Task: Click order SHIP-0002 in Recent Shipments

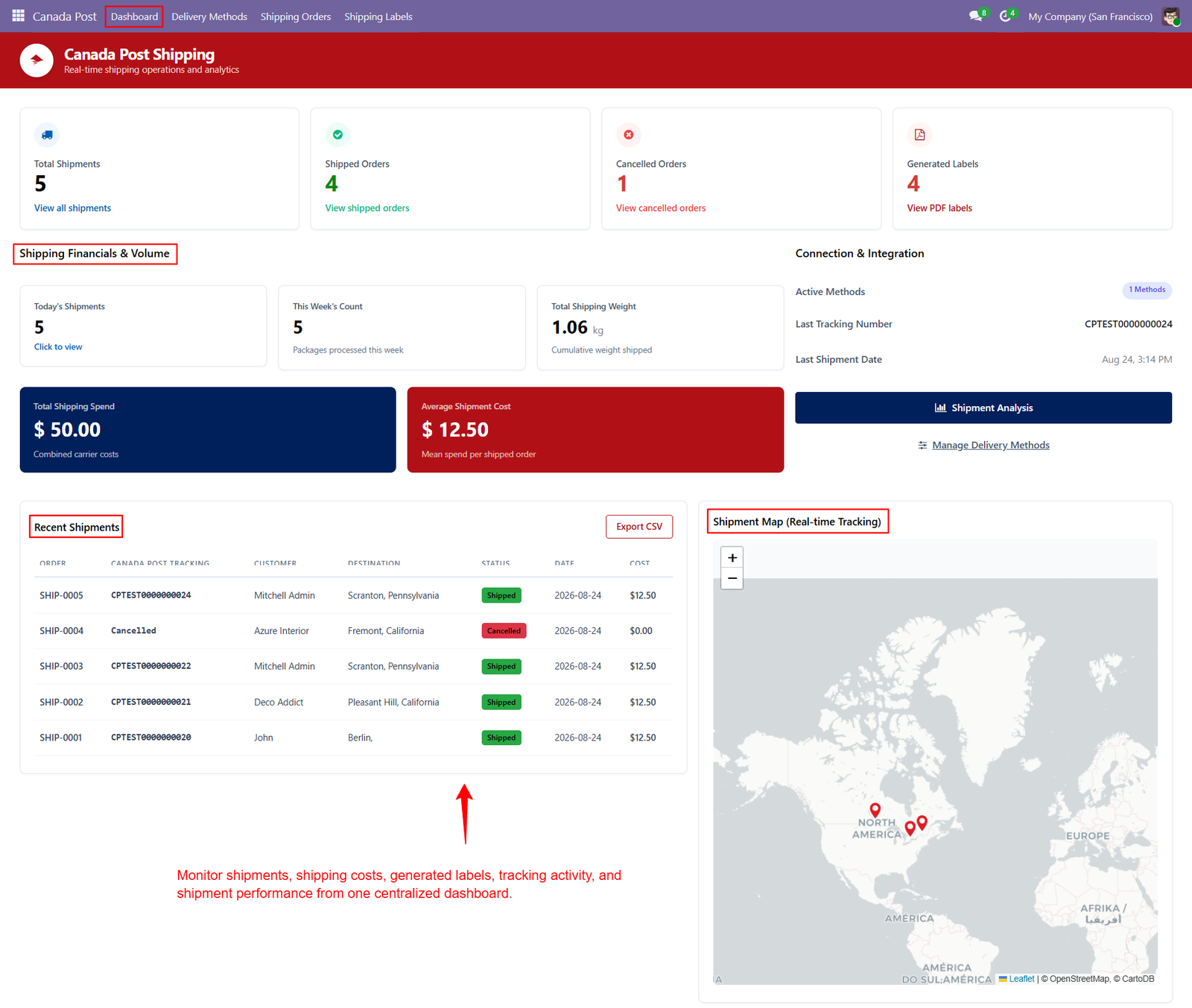Action: 61,702
